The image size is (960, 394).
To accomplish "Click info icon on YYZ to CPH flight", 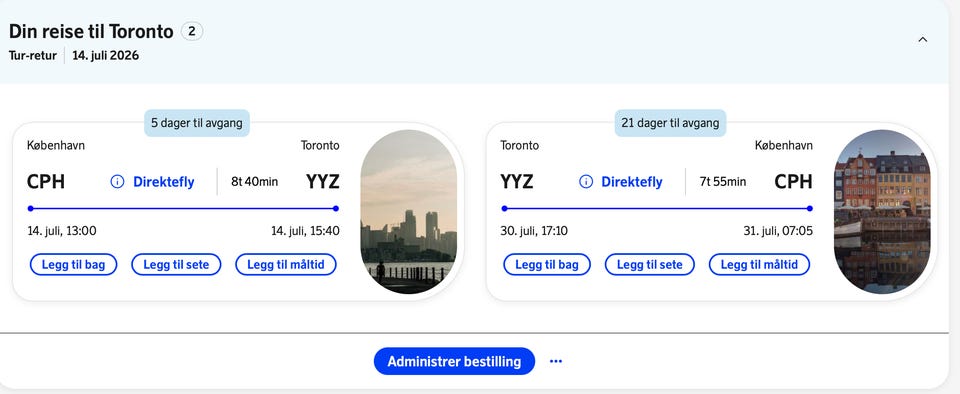I will [x=586, y=182].
